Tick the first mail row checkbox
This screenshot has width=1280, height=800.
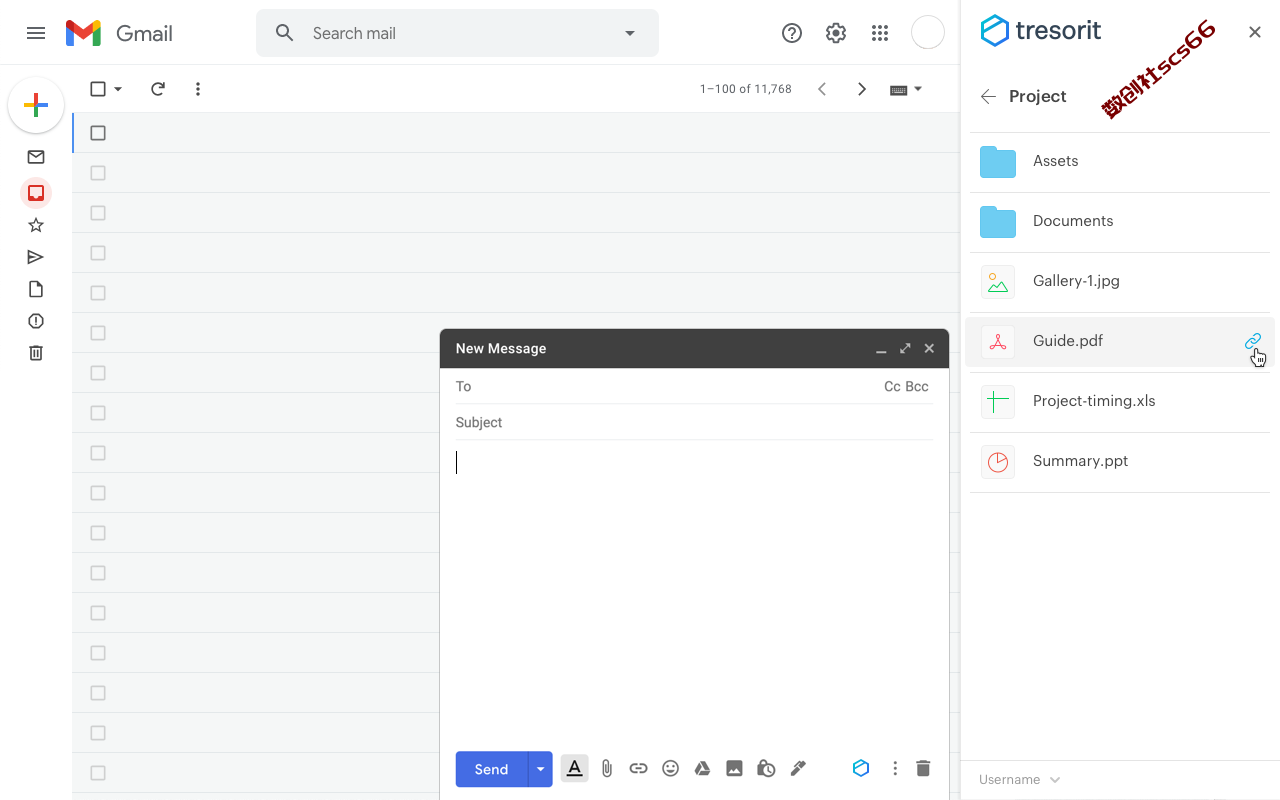tap(98, 133)
